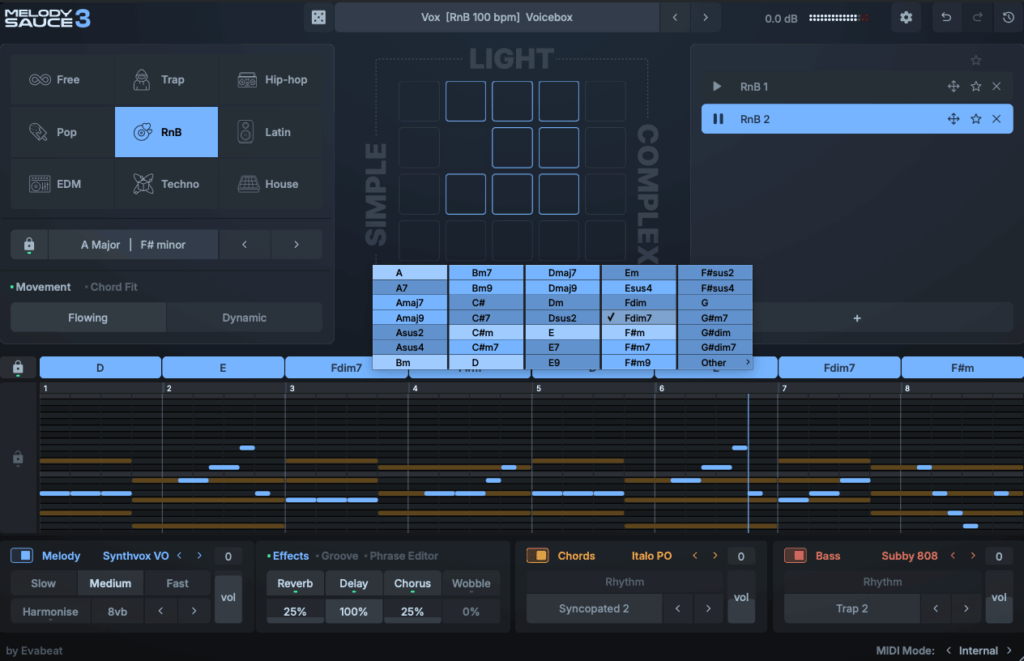Set melody speed to Slow
This screenshot has width=1024, height=661.
coord(43,583)
